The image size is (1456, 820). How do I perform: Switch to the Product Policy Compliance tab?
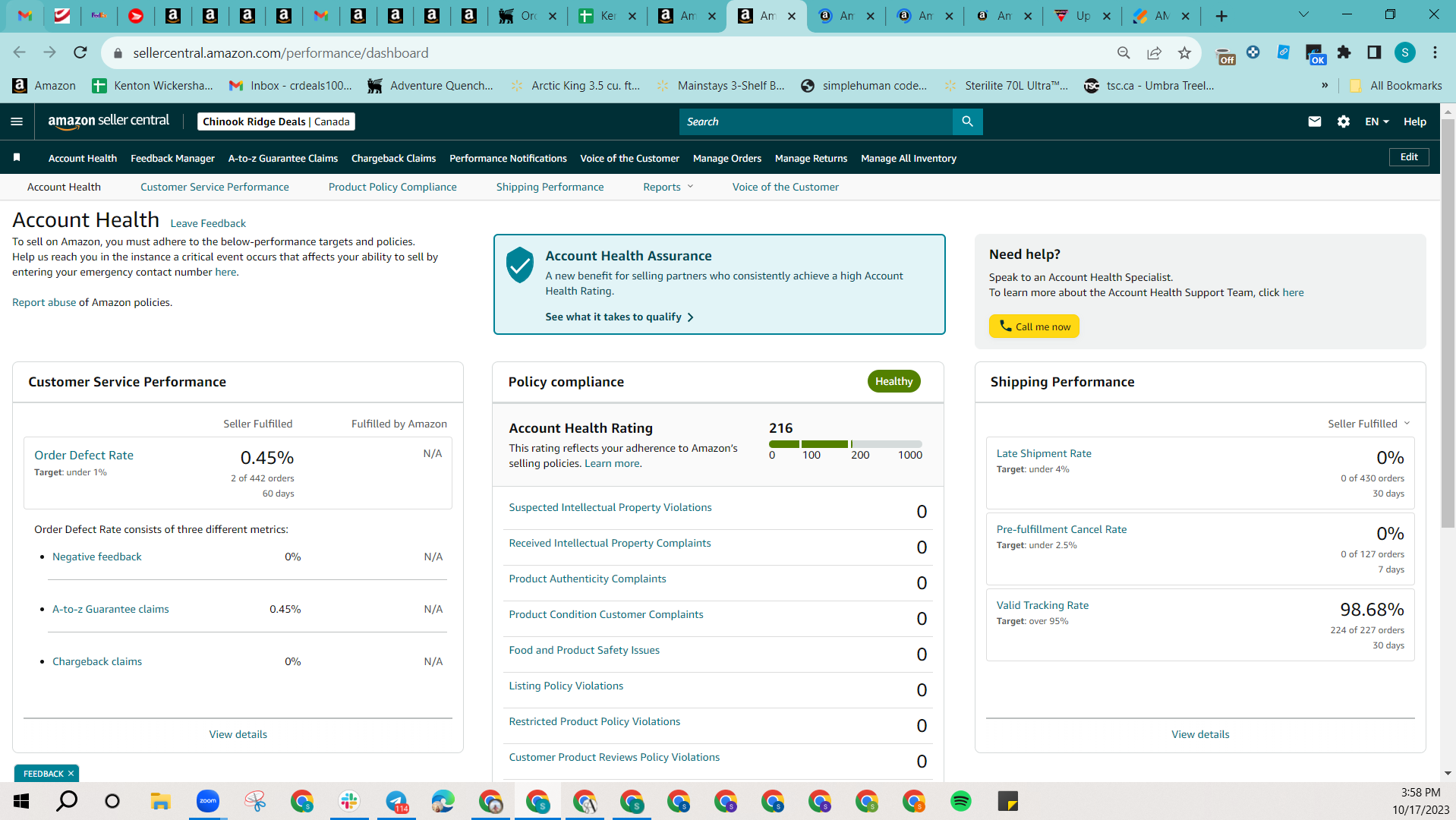point(392,187)
